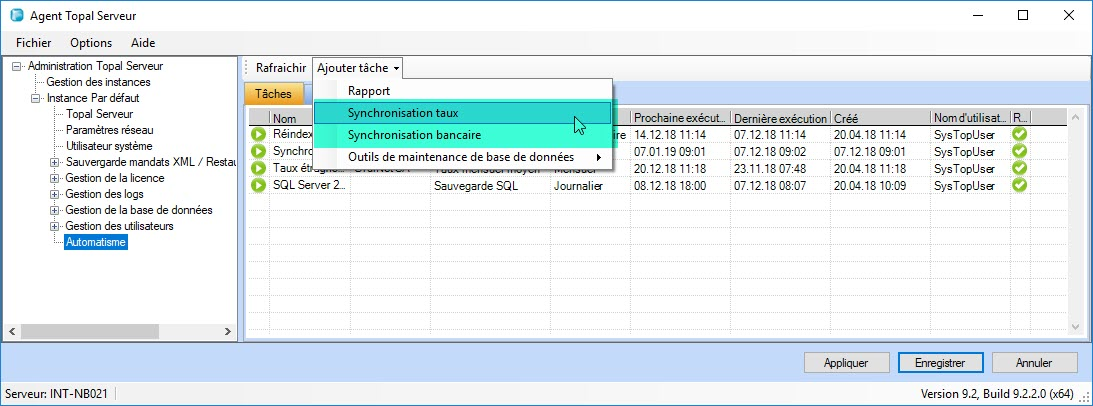This screenshot has width=1093, height=406.
Task: Click the Topal app icon in the title bar
Action: click(15, 15)
